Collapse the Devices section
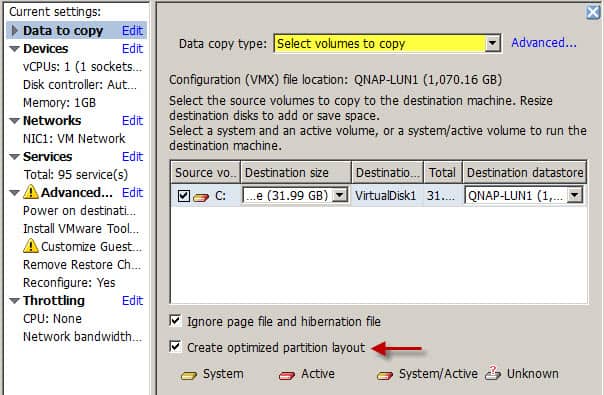Image resolution: width=604 pixels, height=395 pixels. [15, 49]
